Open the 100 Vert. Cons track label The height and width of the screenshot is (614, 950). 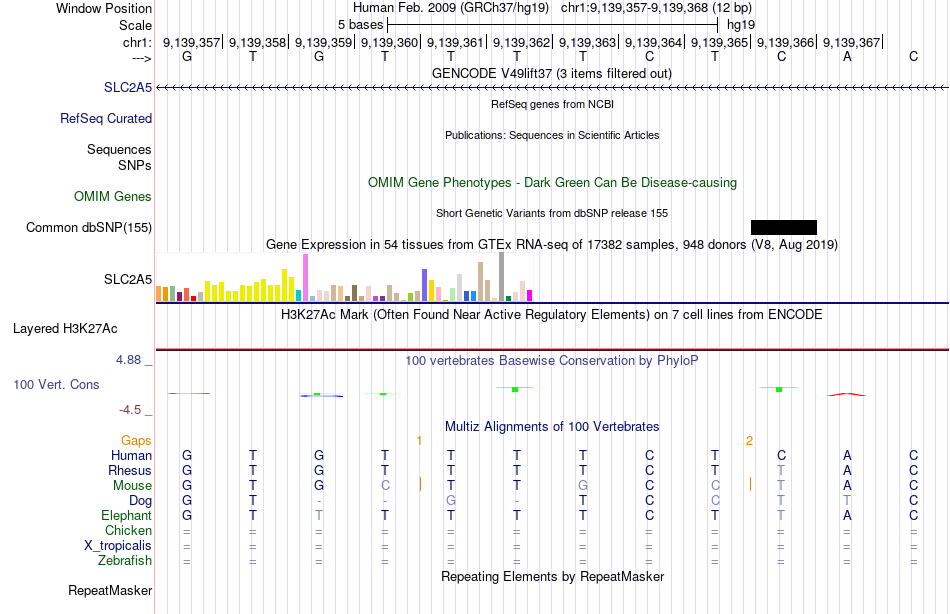[x=56, y=384]
